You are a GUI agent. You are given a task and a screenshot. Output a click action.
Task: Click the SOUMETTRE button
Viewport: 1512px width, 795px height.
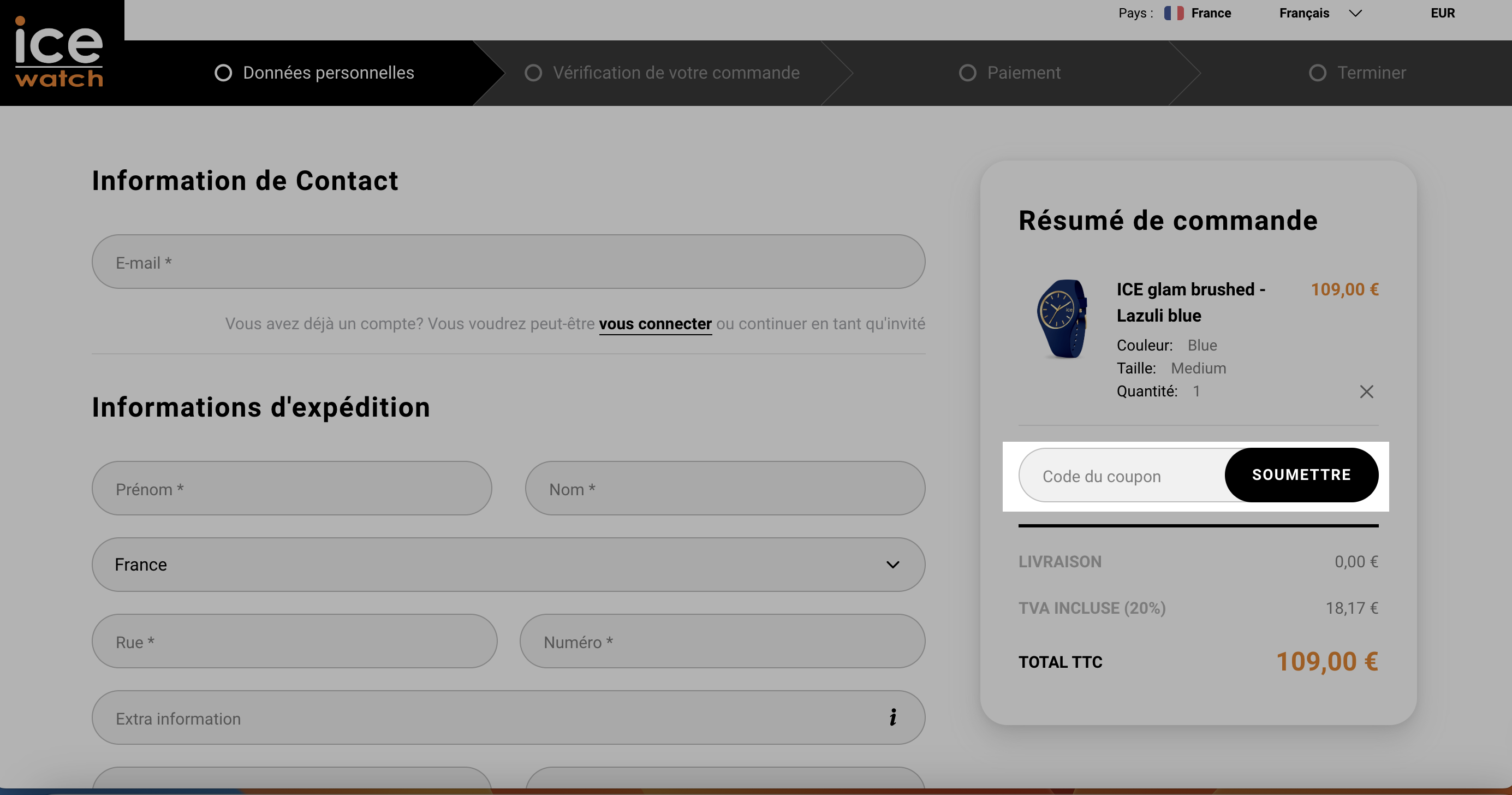pos(1301,475)
